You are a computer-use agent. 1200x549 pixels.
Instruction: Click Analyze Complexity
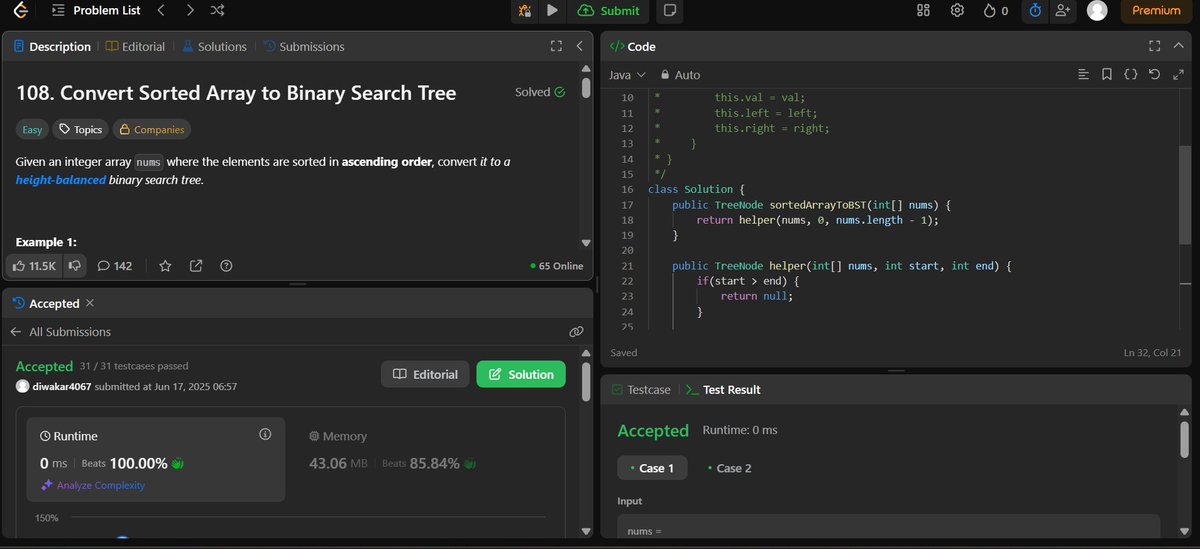coord(92,485)
